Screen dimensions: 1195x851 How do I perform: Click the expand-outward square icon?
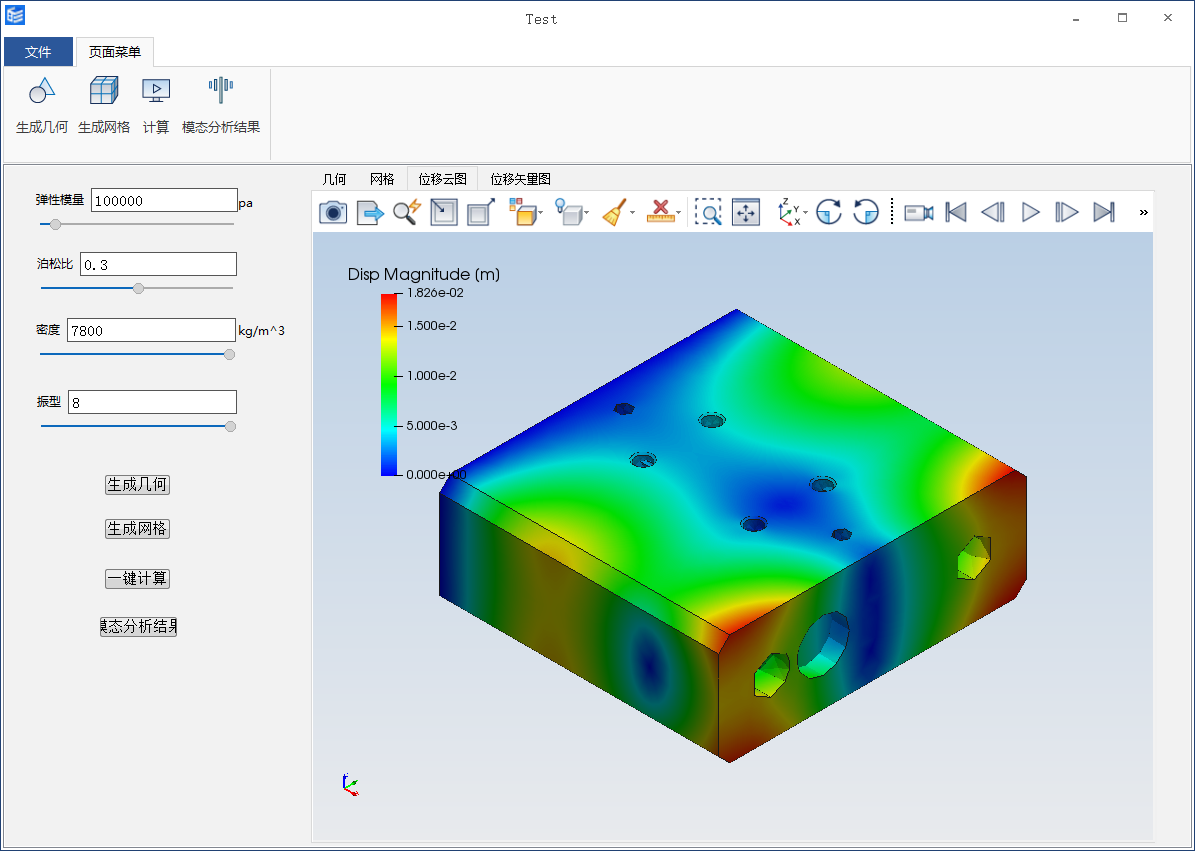(480, 212)
